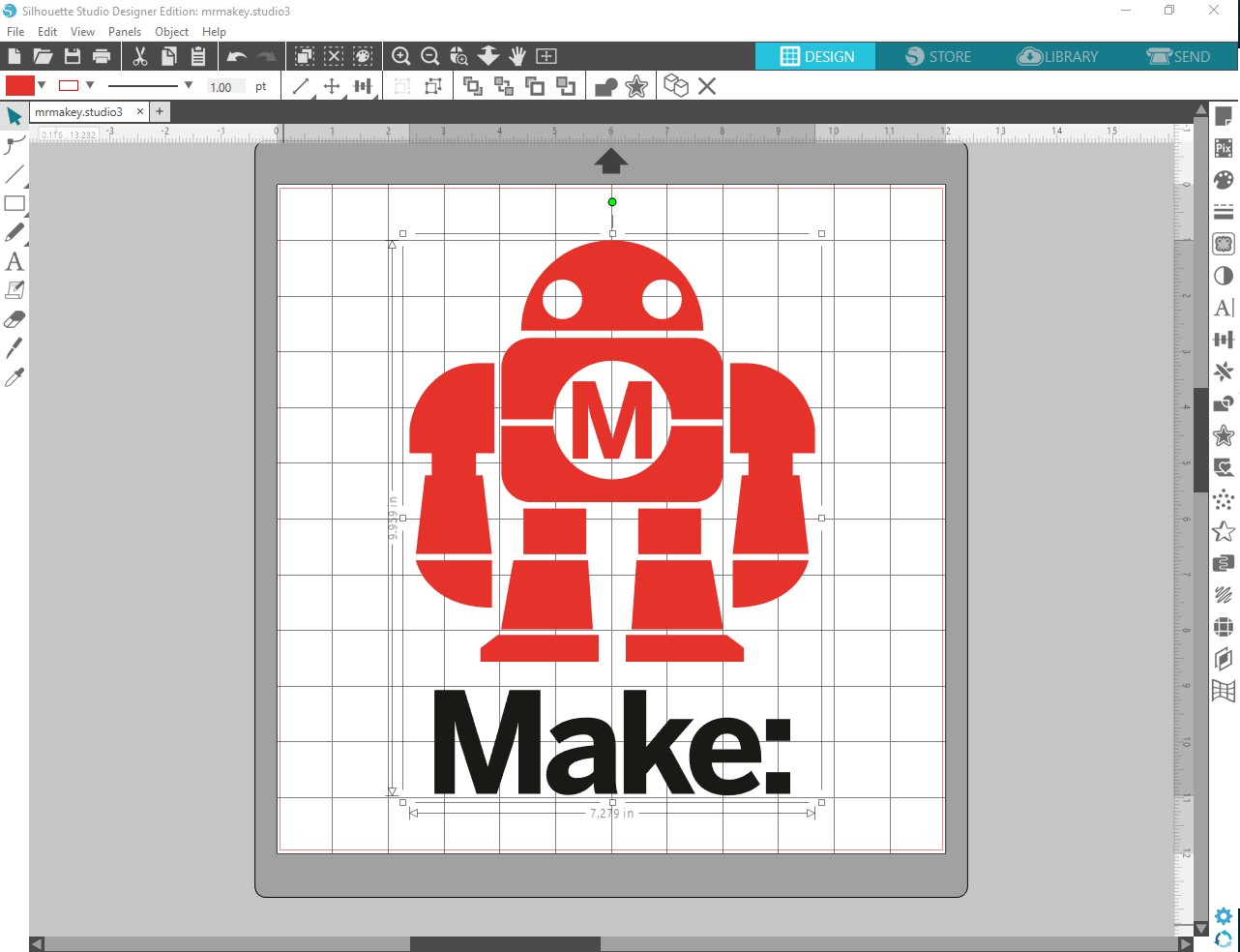Image resolution: width=1240 pixels, height=952 pixels.
Task: Open a file with folder icon
Action: 43,56
